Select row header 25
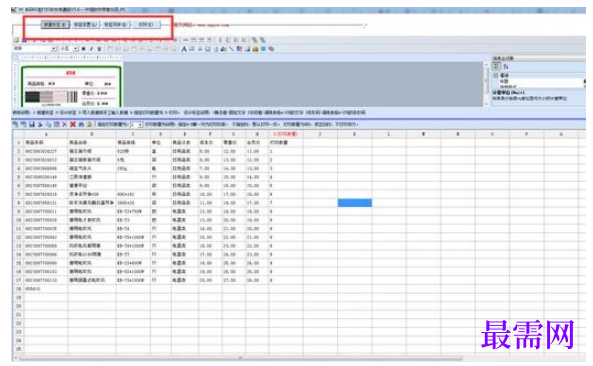This screenshot has width=593, height=366. point(18,349)
